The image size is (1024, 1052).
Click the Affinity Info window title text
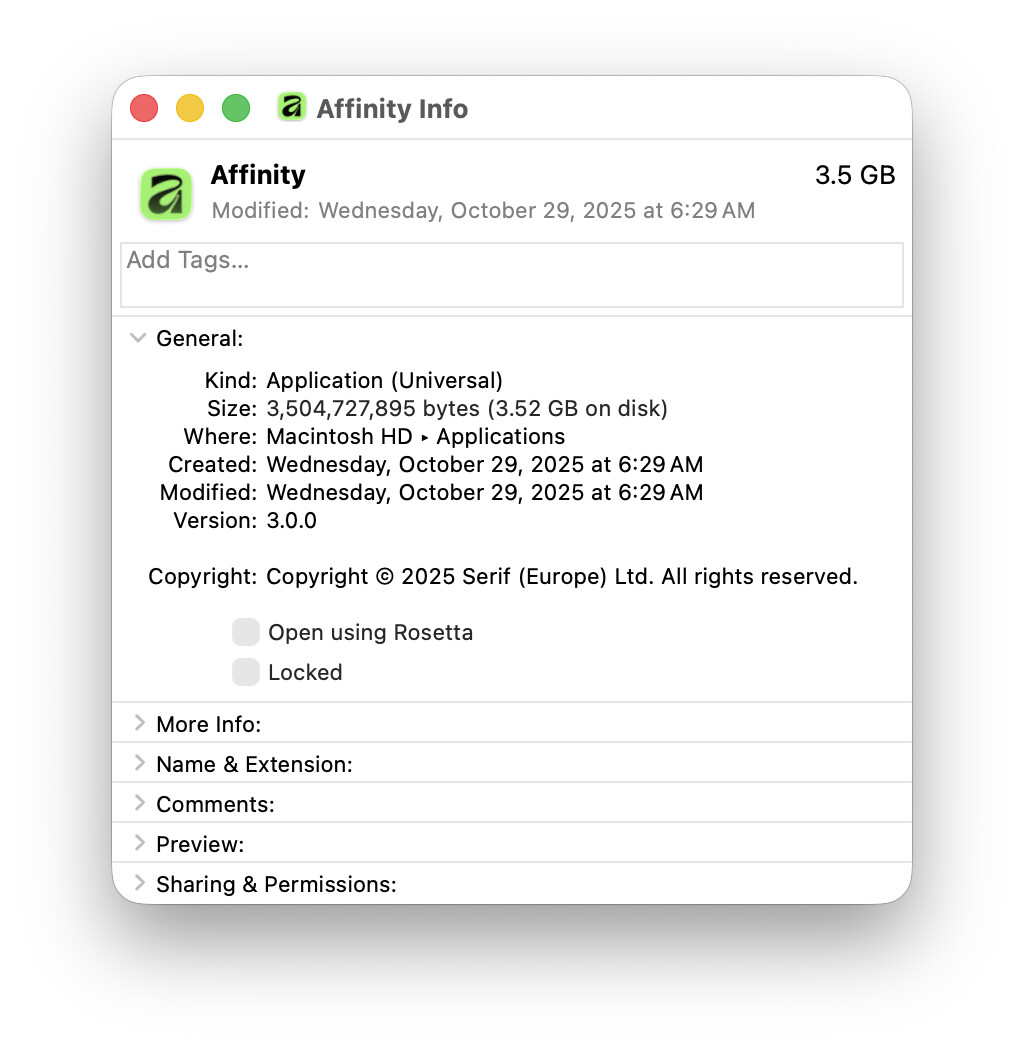[x=392, y=109]
